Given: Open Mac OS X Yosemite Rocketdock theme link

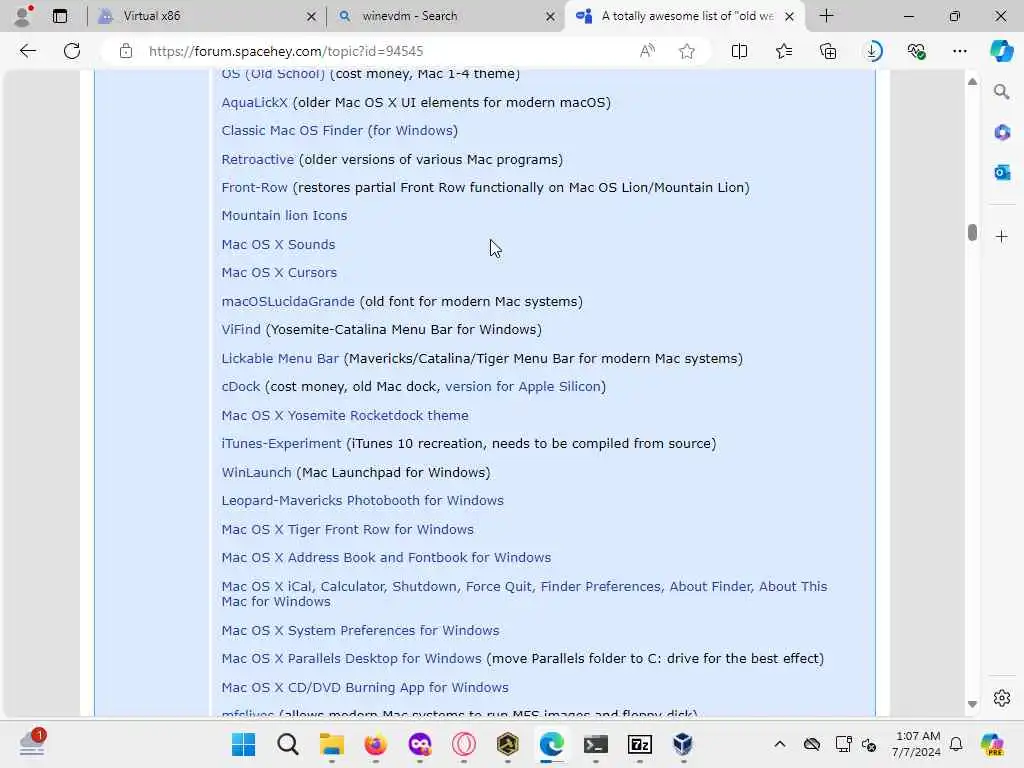Looking at the screenshot, I should pyautogui.click(x=345, y=415).
